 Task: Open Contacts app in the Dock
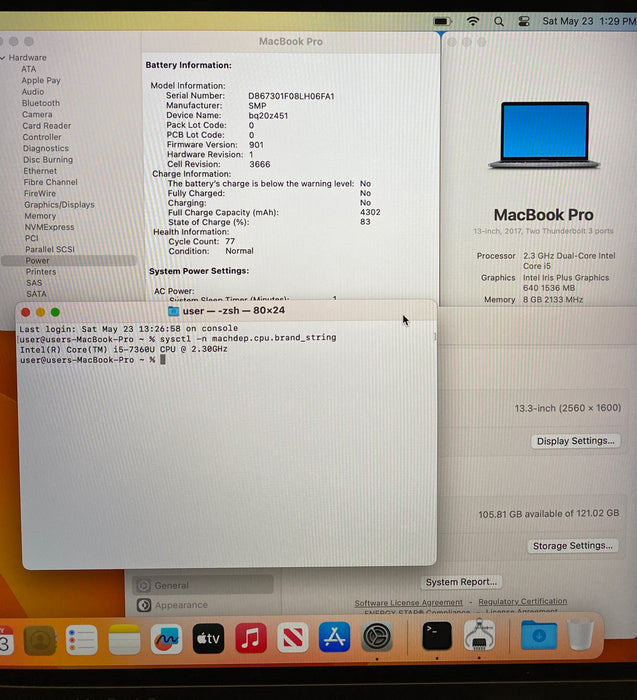coord(40,640)
